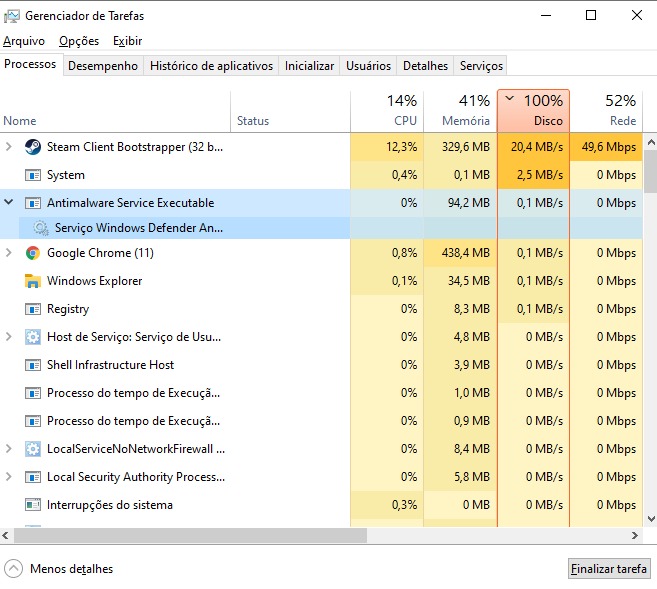Open the Usuários tab
657x589 pixels.
[x=368, y=66]
